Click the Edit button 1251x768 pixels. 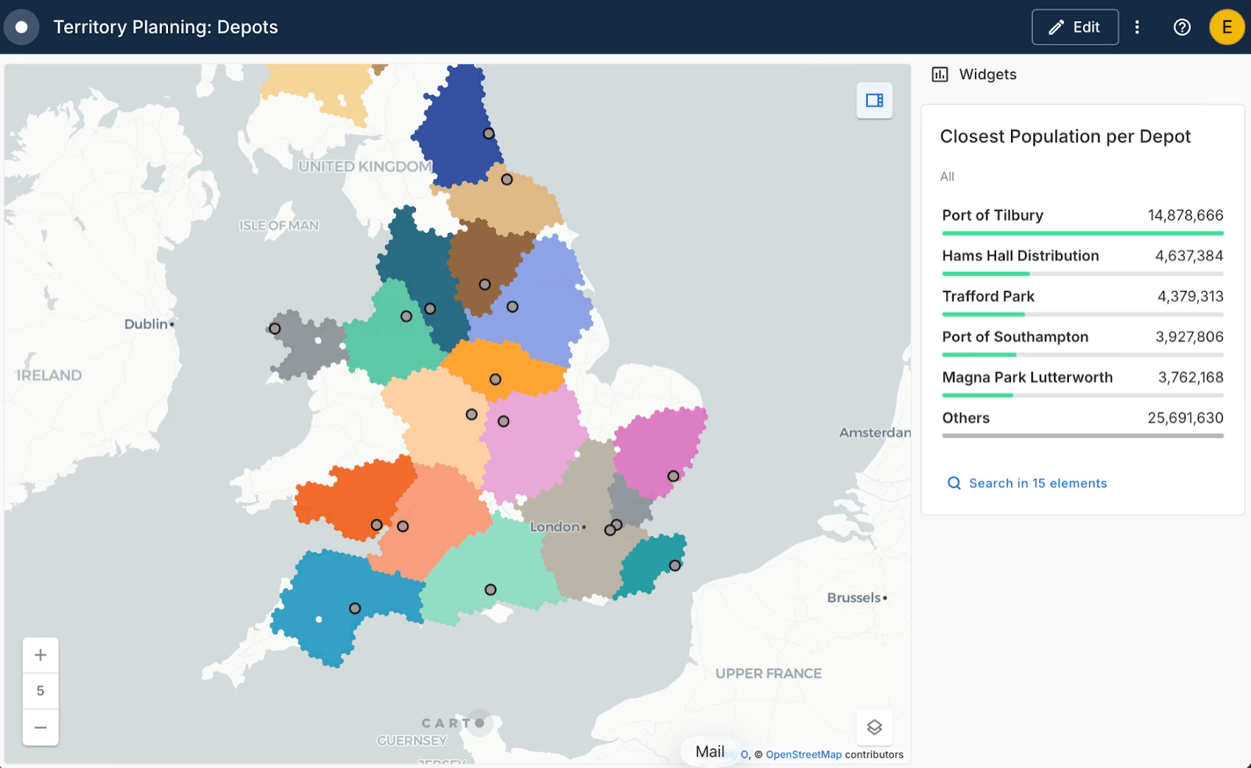click(x=1075, y=27)
